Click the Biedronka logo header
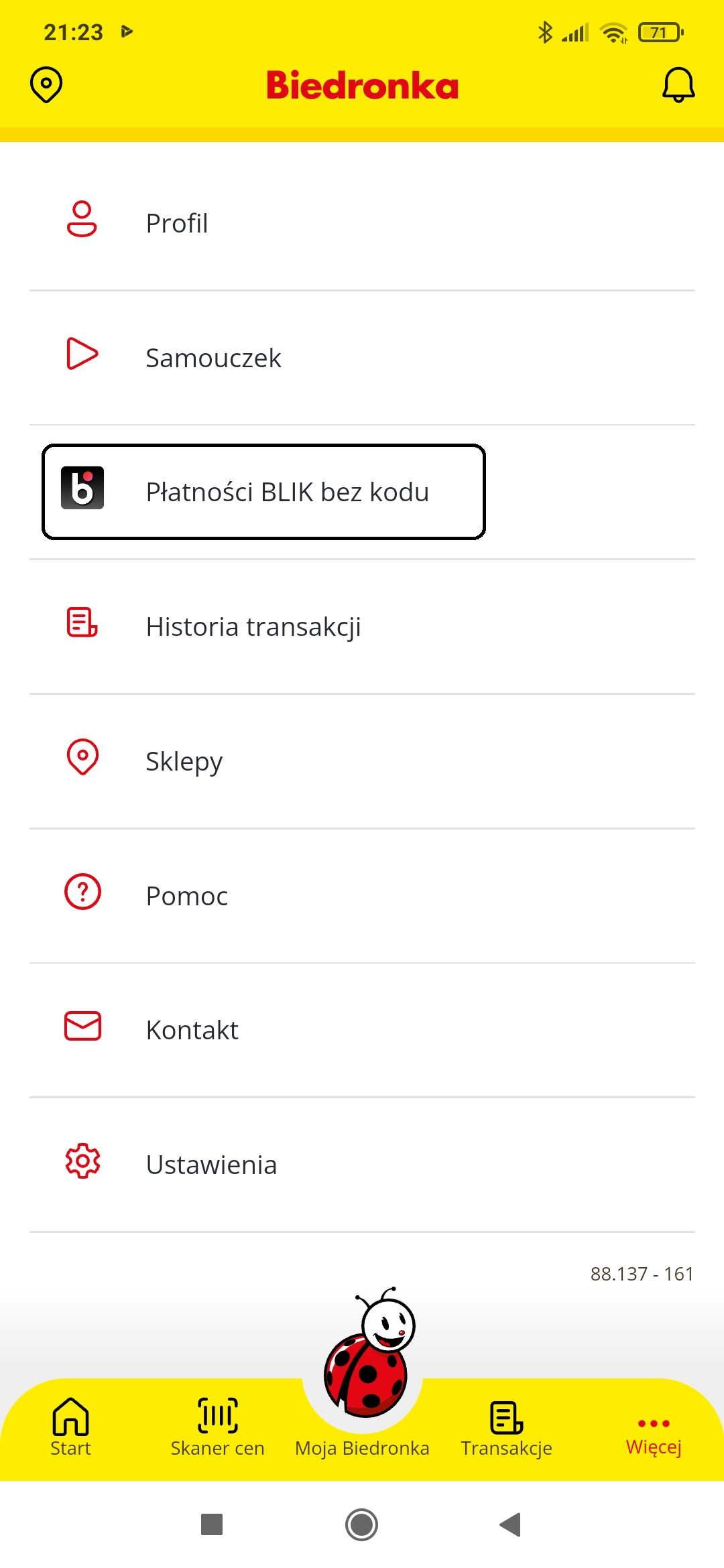 (x=362, y=85)
